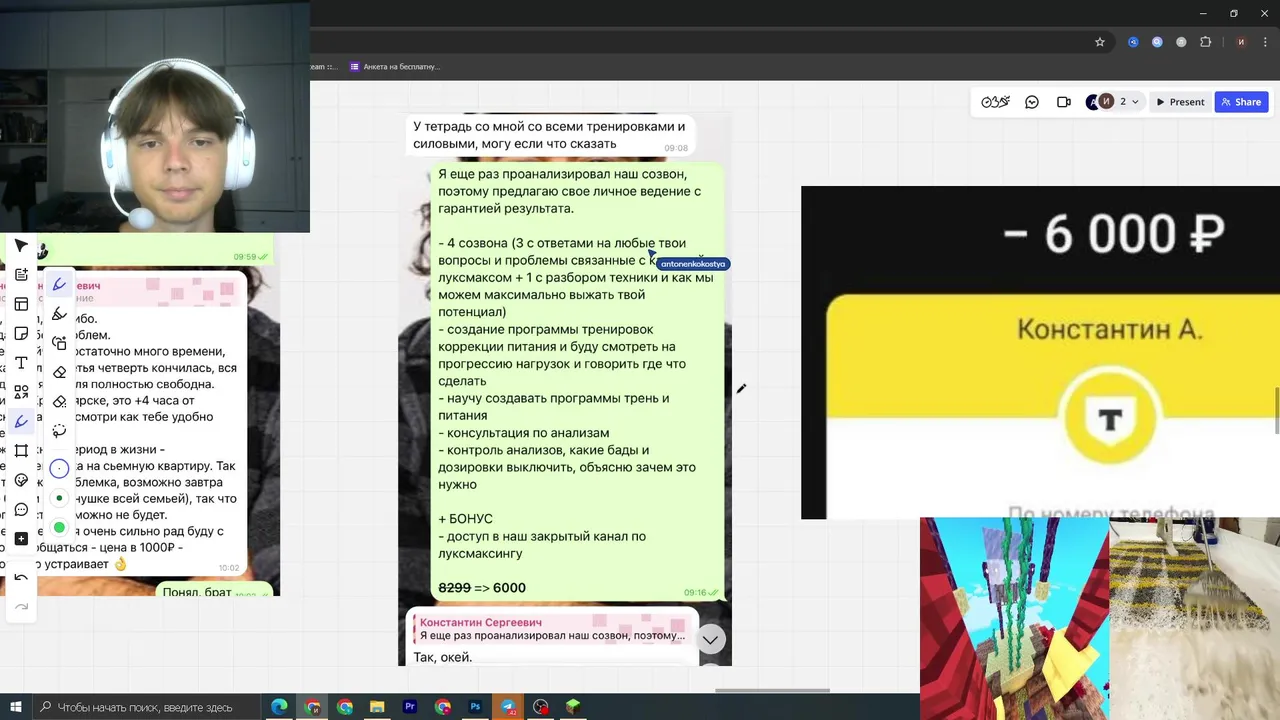Viewport: 1280px width, 720px height.
Task: Click the '8299 => 6000' price text
Action: 482,588
